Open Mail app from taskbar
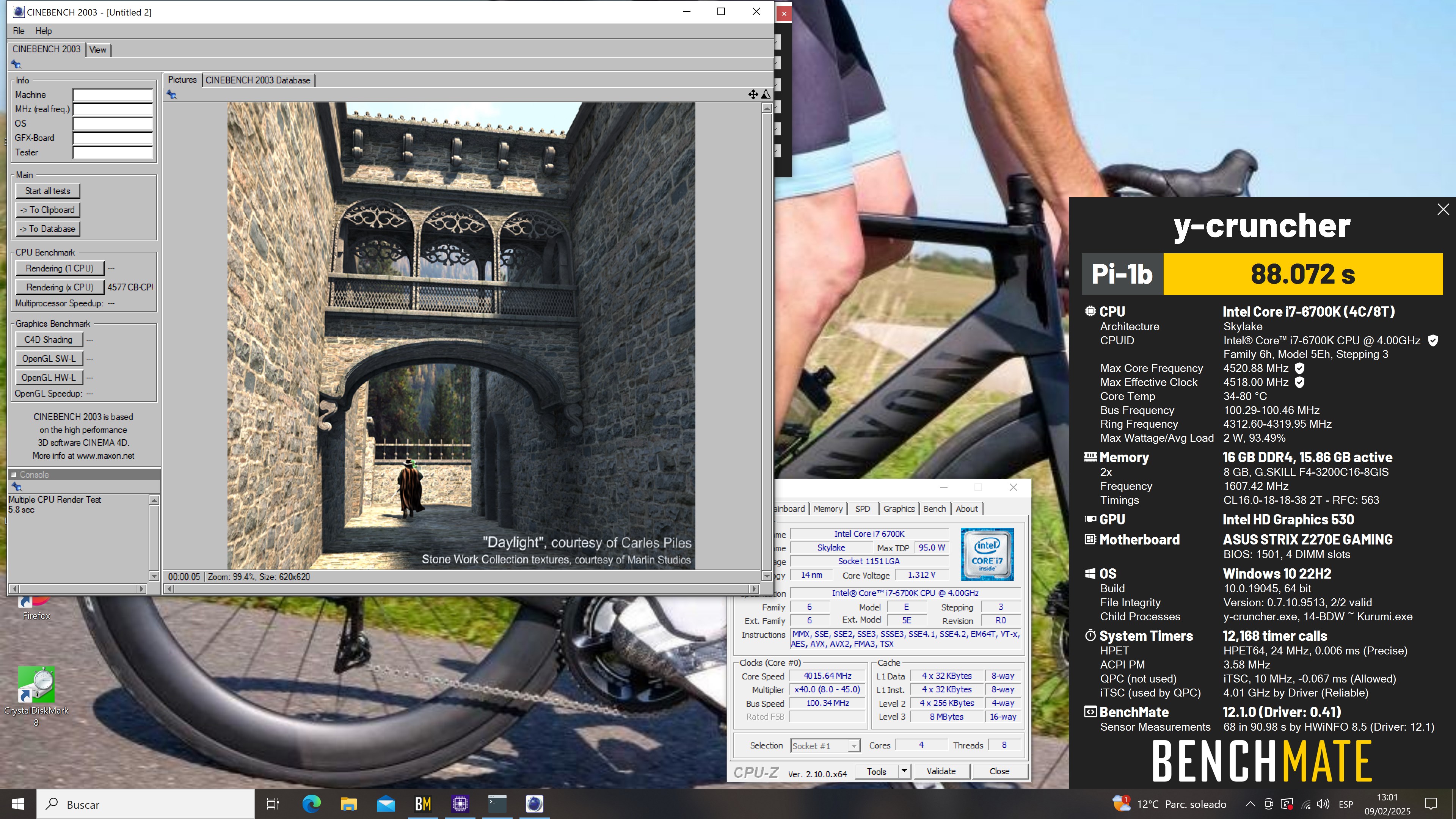Image resolution: width=1456 pixels, height=819 pixels. (386, 804)
